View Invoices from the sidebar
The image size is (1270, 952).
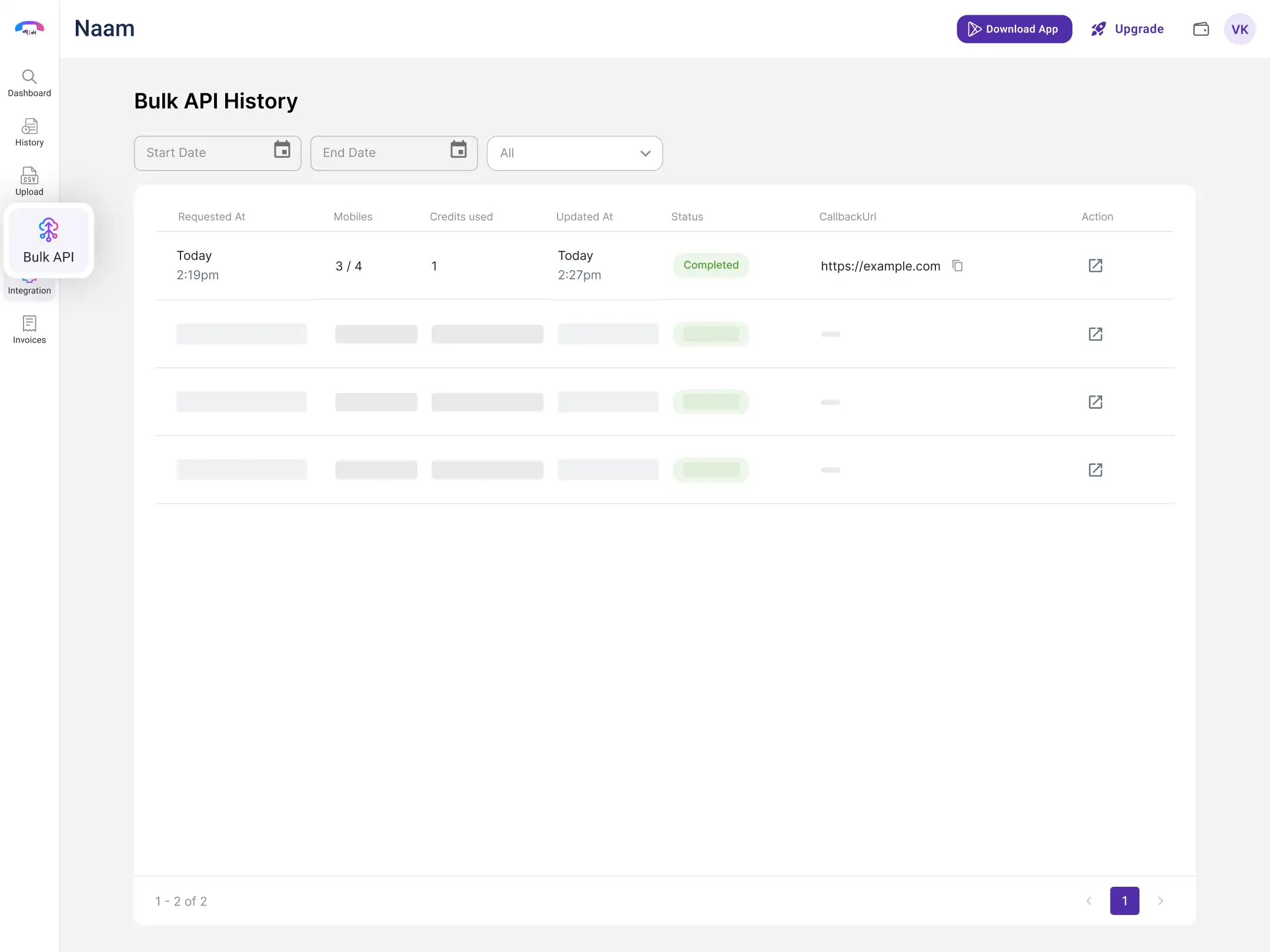coord(29,329)
